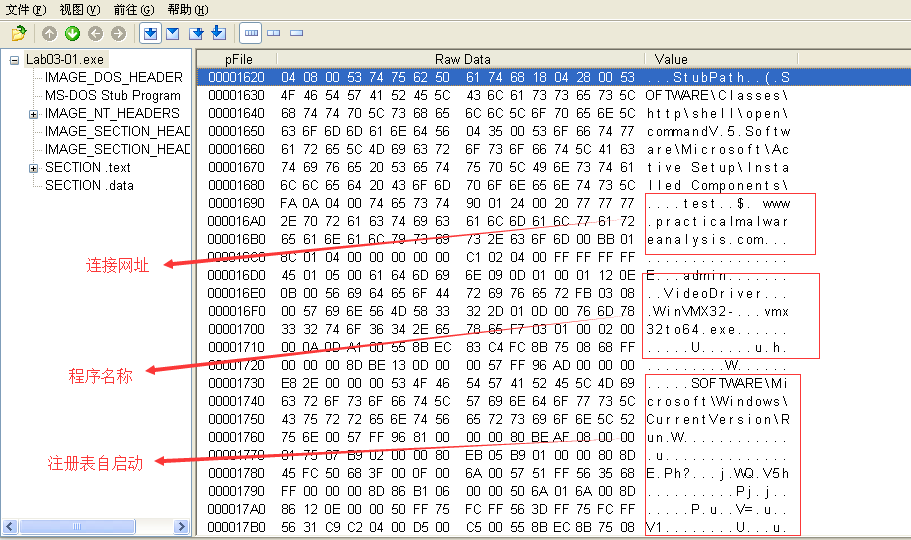
Task: Expand the IMAGE_NT_HEADERS node
Action: pyautogui.click(x=33, y=114)
